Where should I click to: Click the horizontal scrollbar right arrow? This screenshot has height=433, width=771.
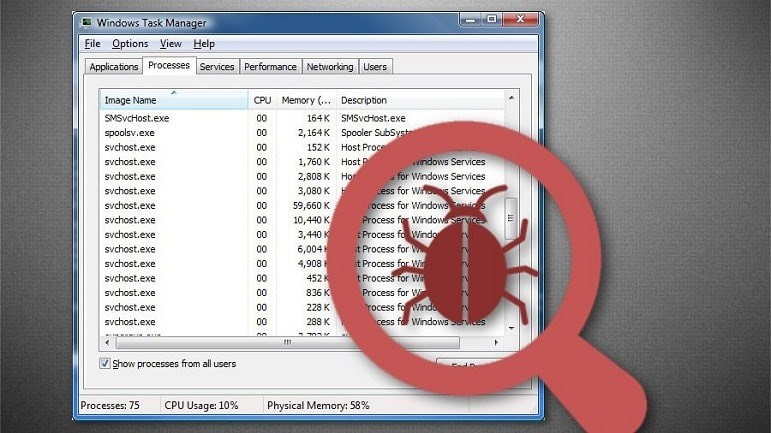click(496, 342)
